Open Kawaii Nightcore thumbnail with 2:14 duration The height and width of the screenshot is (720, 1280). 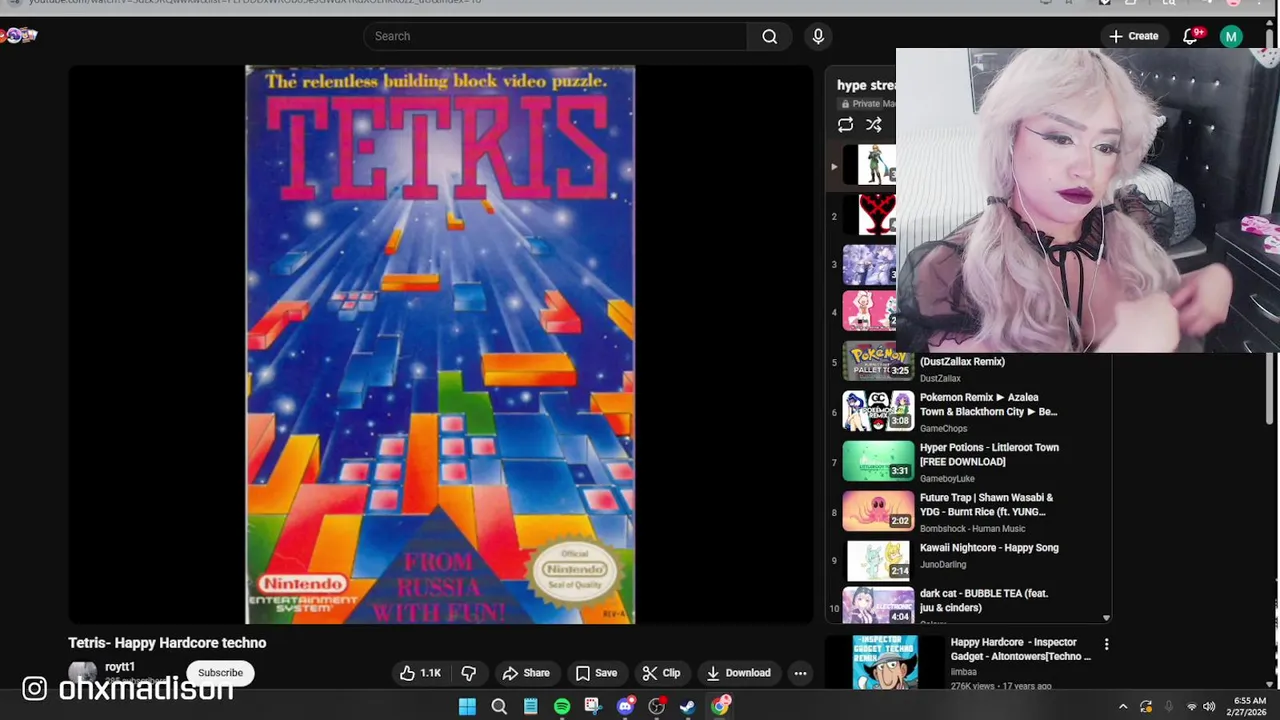[x=878, y=561]
